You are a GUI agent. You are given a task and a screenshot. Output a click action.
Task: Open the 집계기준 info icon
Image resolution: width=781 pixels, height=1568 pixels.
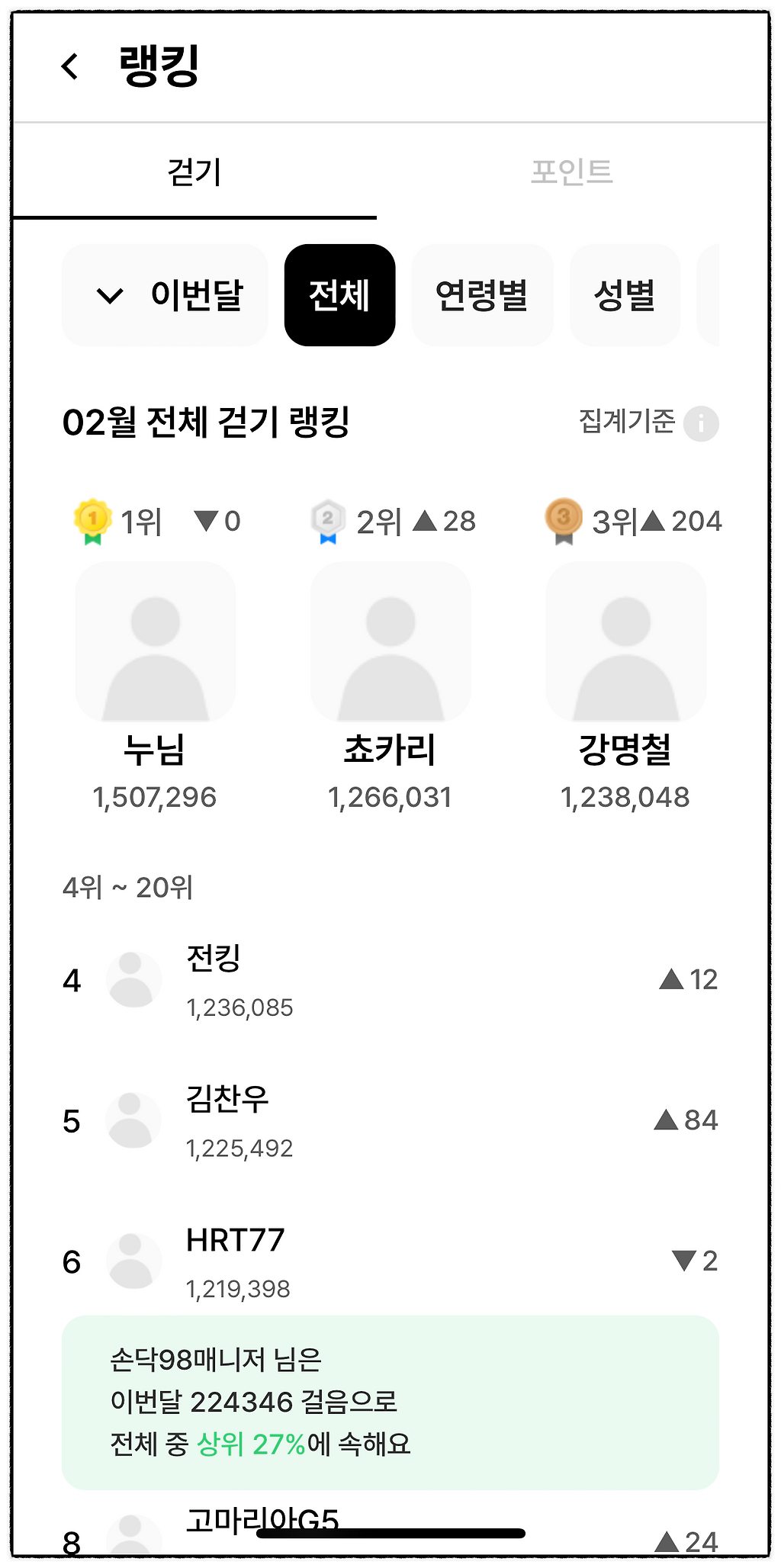pyautogui.click(x=701, y=423)
